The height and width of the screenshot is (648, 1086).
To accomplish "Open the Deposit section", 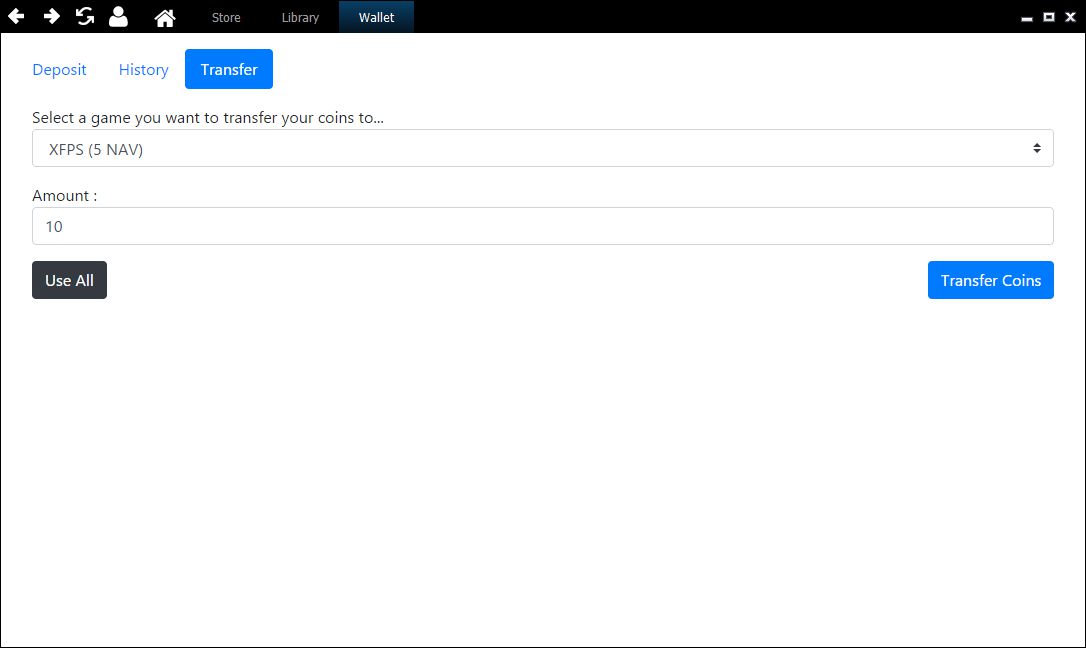I will click(60, 69).
